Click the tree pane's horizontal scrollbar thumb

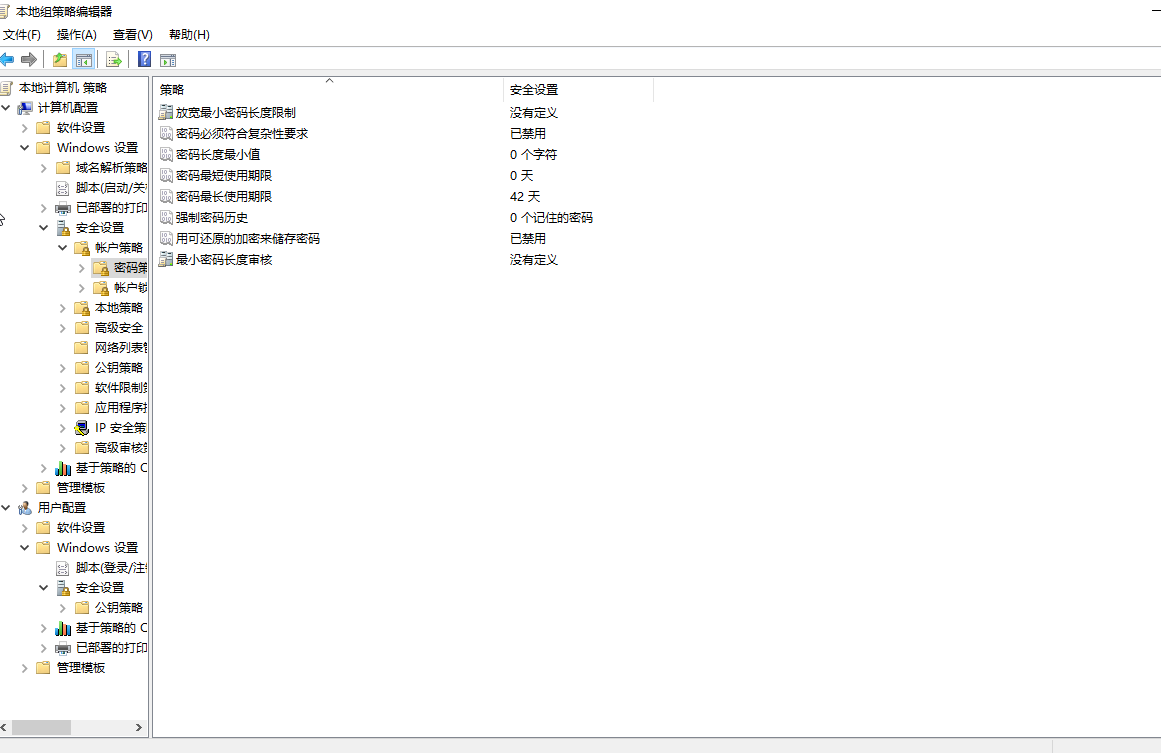coord(41,728)
